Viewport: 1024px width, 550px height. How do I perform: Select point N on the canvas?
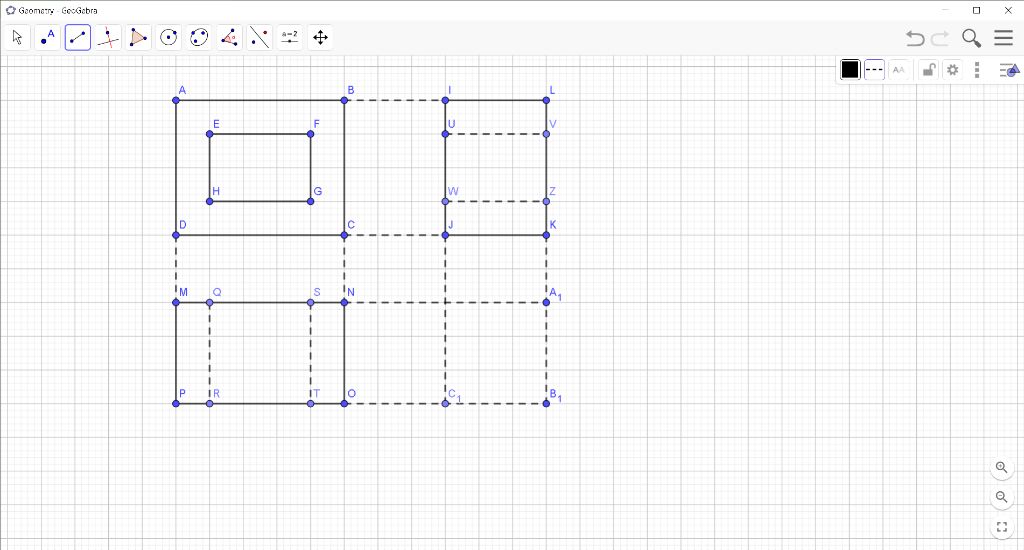[344, 302]
